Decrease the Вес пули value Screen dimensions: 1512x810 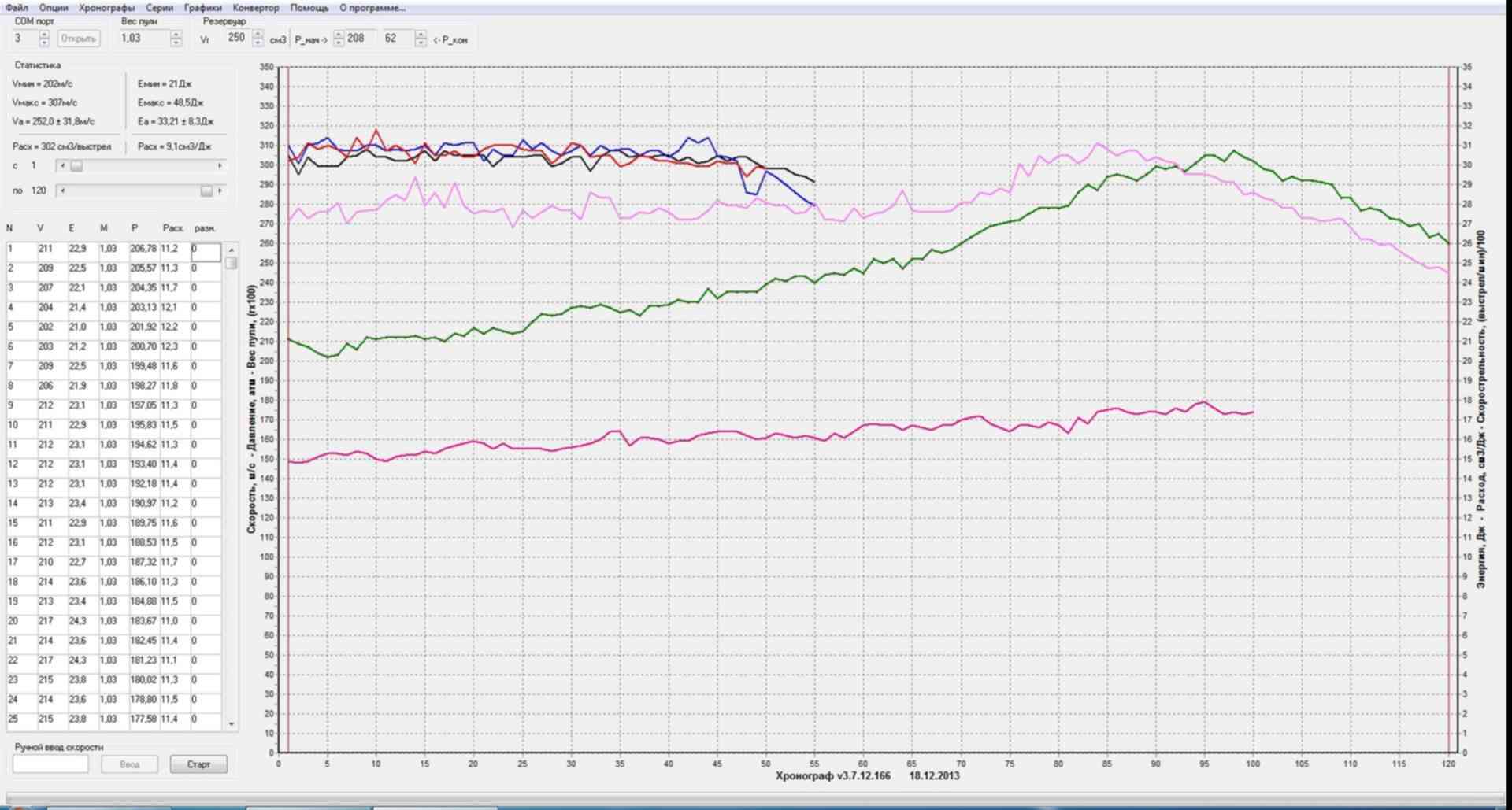pos(176,43)
